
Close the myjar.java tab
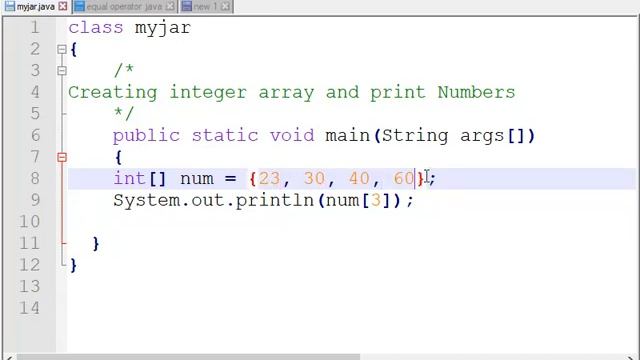[62, 7]
